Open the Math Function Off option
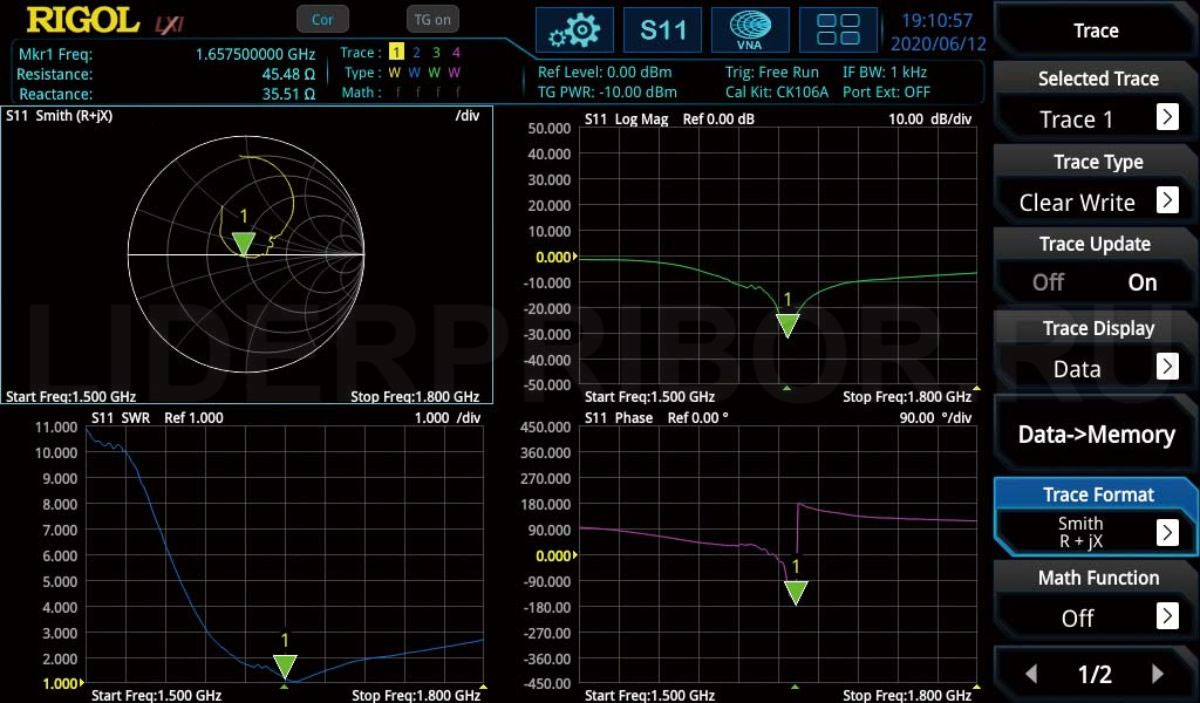 point(1096,617)
